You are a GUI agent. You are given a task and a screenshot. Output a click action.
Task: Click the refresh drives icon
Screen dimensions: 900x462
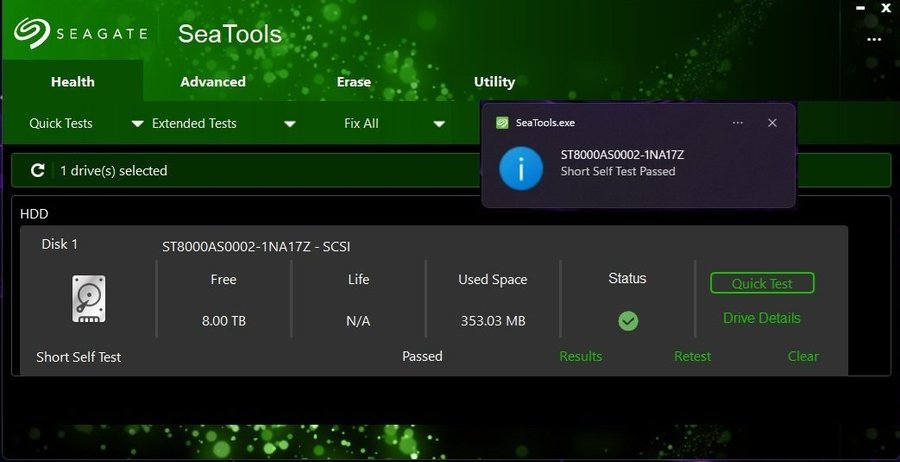click(38, 171)
